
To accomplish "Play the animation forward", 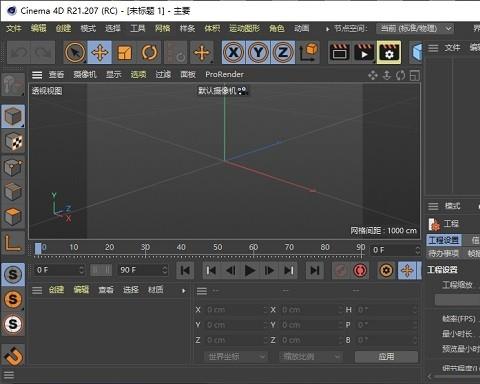I will point(250,270).
